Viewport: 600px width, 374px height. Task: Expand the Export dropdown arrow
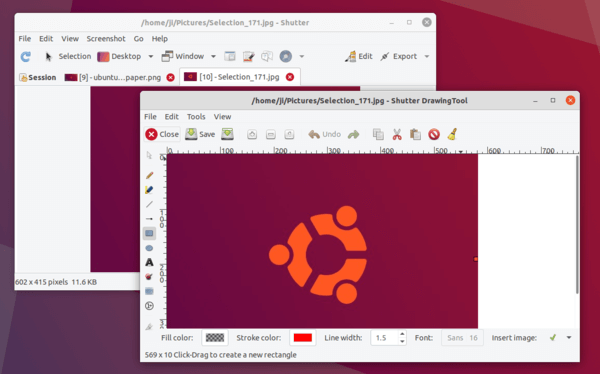[427, 57]
